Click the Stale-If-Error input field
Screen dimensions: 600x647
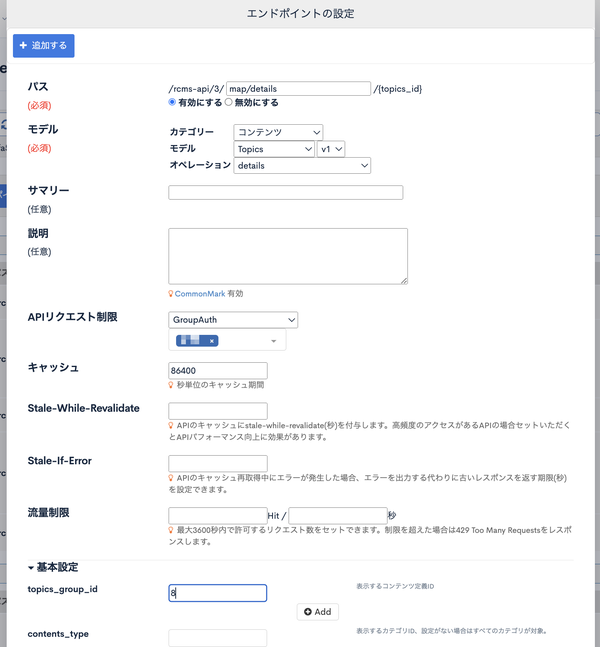[218, 463]
